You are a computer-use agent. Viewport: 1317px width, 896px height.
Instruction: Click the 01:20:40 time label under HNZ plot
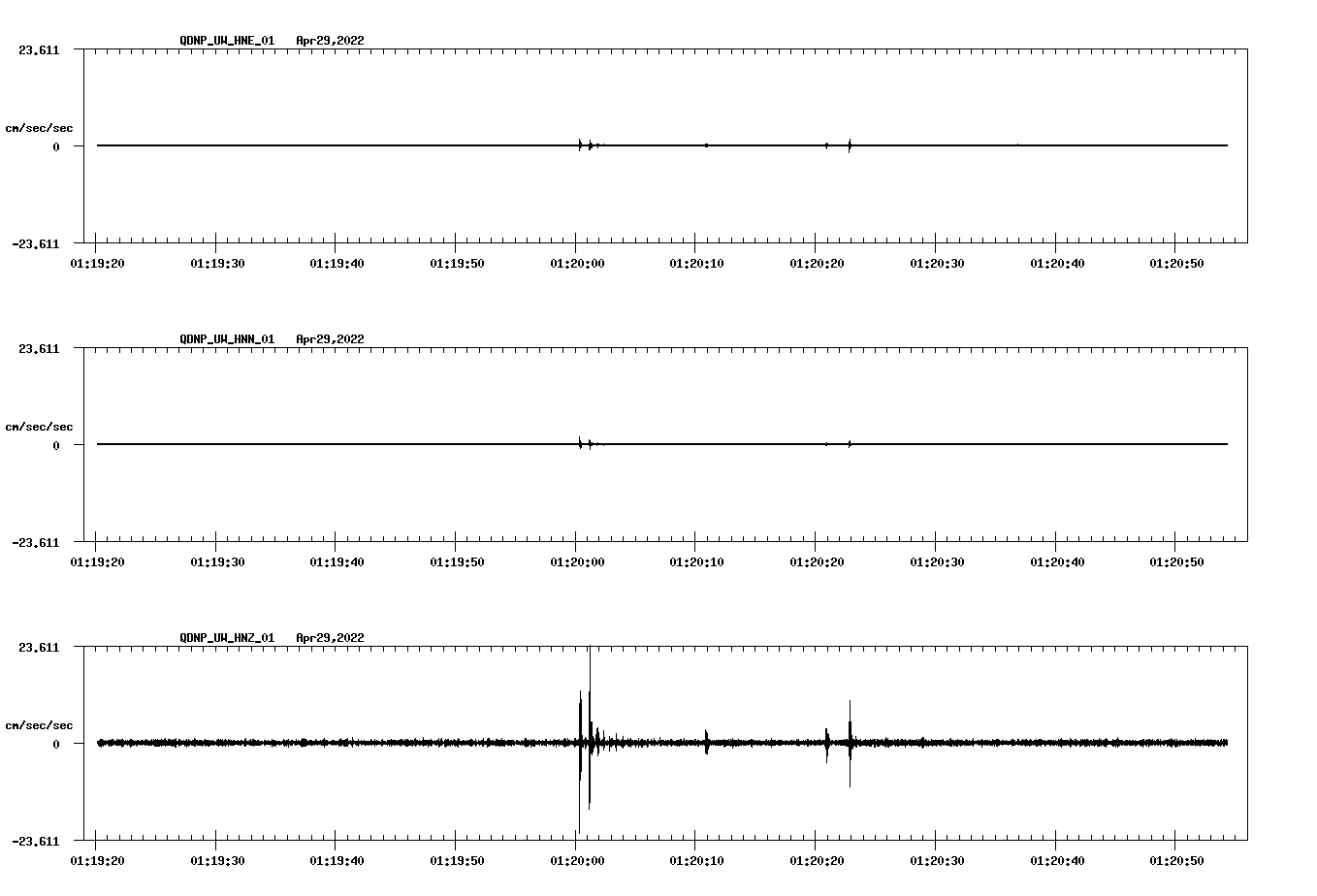pos(1057,860)
